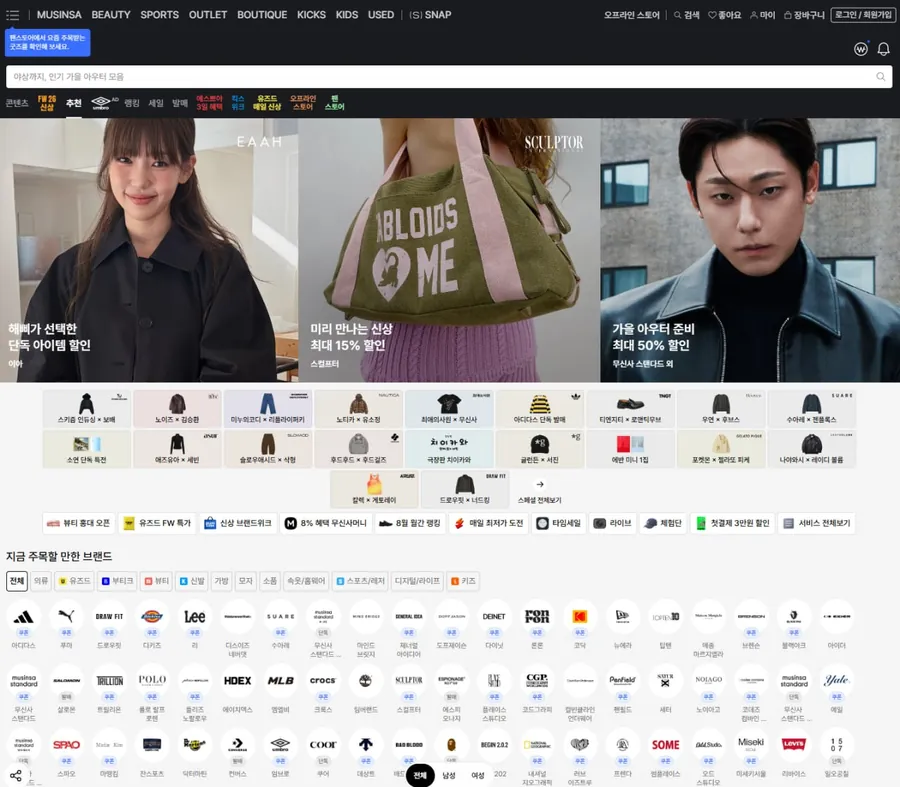The width and height of the screenshot is (900, 787).
Task: Click the SPAO brand logo
Action: (x=67, y=745)
